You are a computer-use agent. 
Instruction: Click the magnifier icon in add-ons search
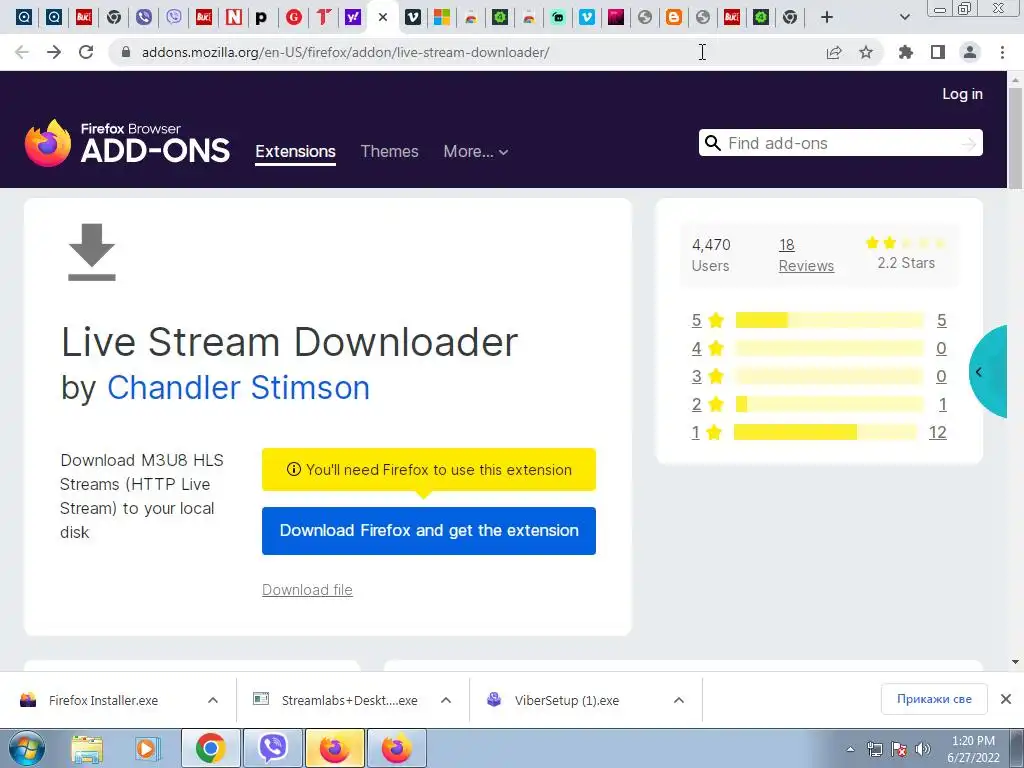712,143
